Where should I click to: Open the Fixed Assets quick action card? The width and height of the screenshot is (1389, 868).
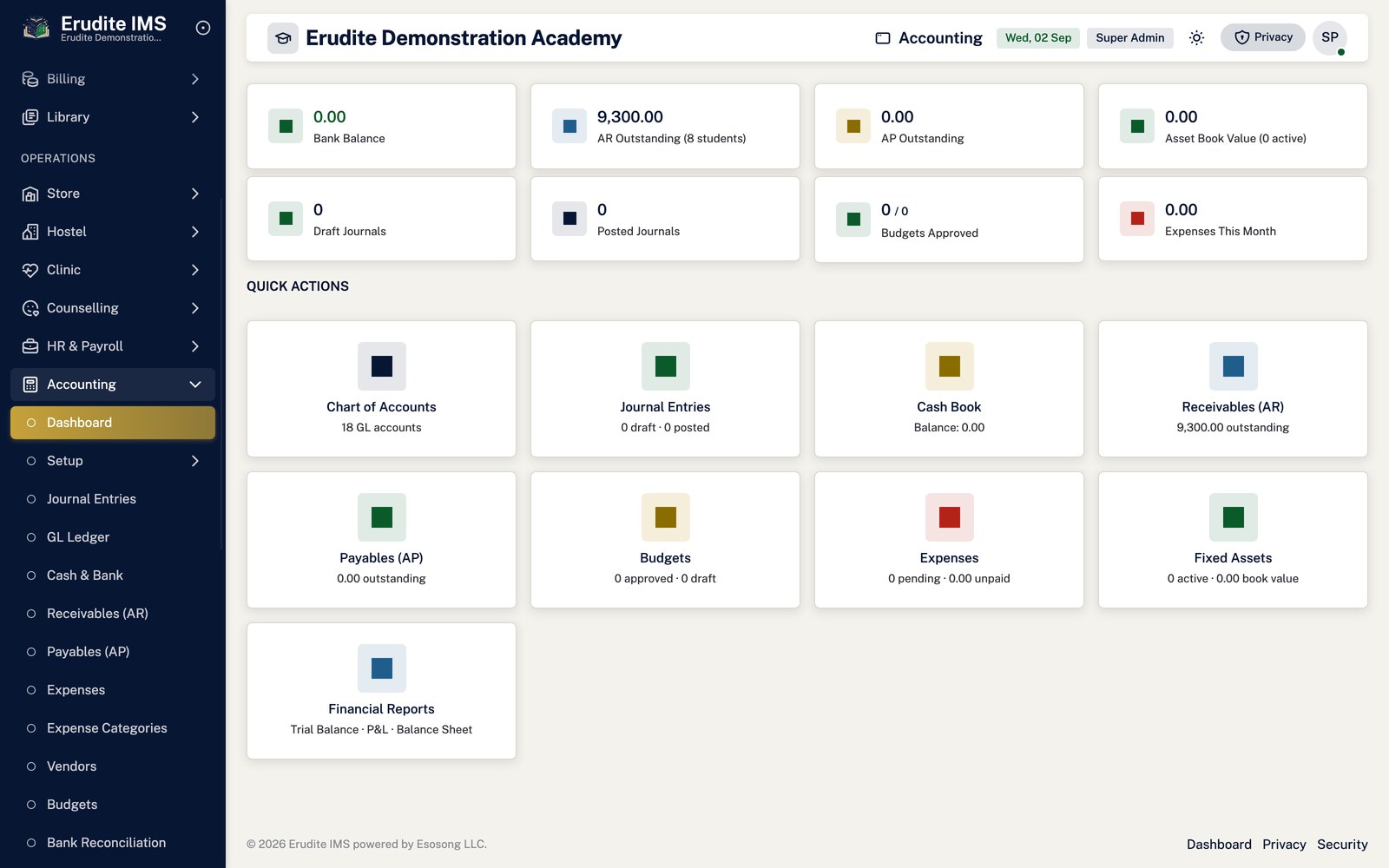tap(1234, 540)
